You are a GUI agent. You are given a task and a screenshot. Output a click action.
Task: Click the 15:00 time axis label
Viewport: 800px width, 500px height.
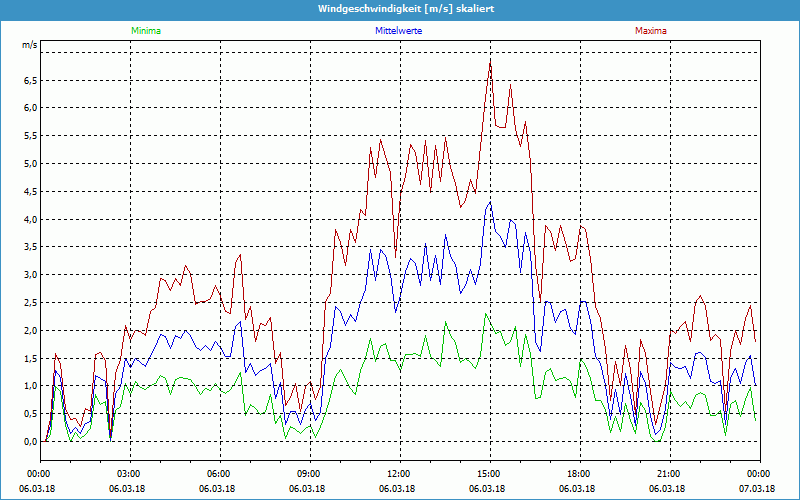point(488,474)
